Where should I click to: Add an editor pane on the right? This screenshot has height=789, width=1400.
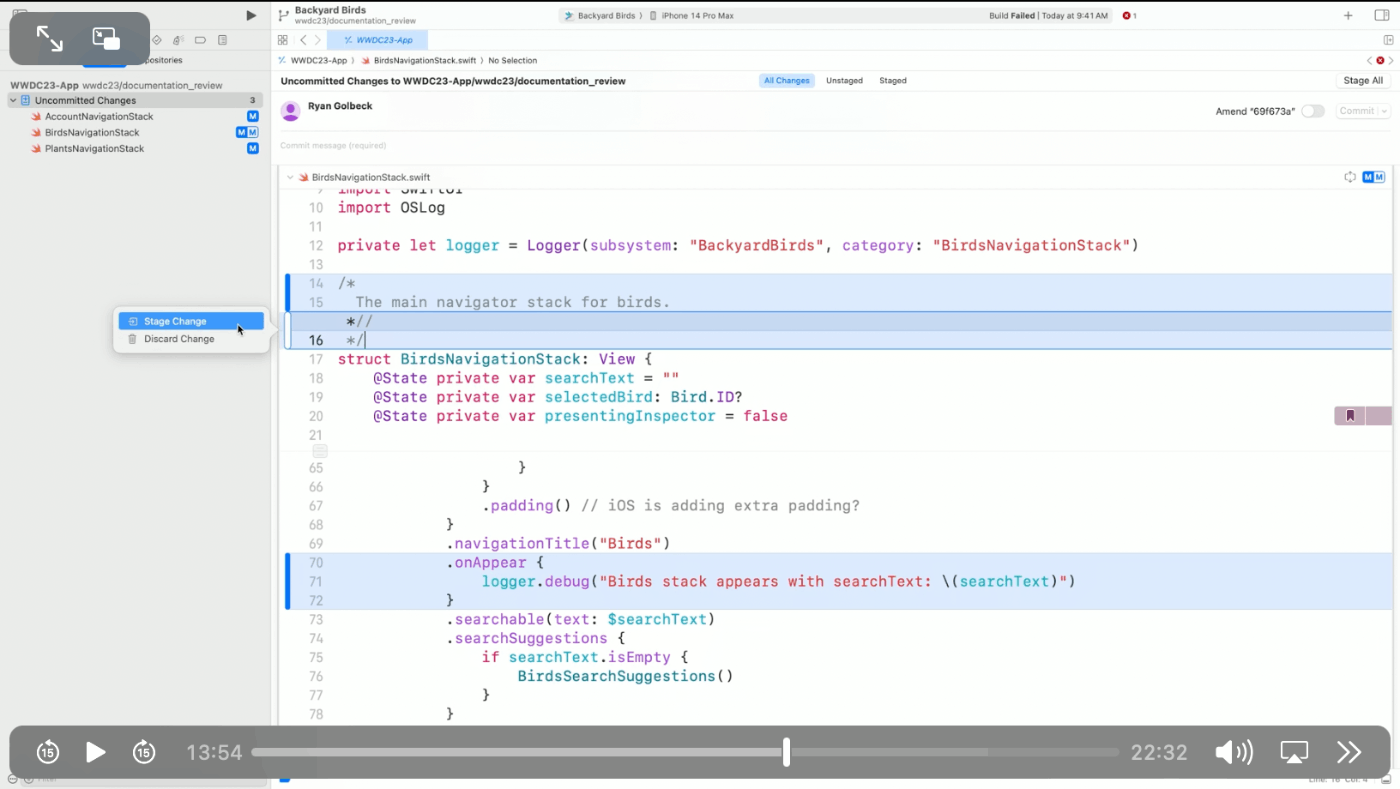(x=1388, y=40)
